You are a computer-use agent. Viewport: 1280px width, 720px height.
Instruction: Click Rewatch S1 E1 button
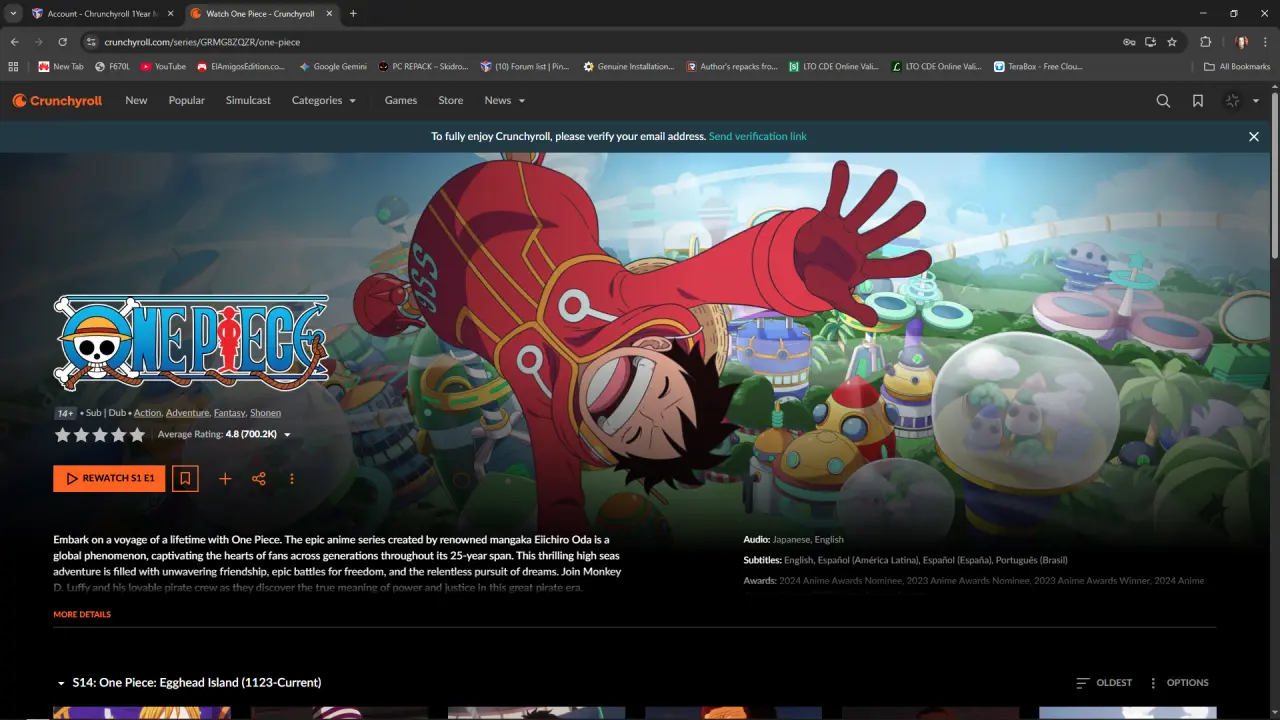tap(109, 479)
